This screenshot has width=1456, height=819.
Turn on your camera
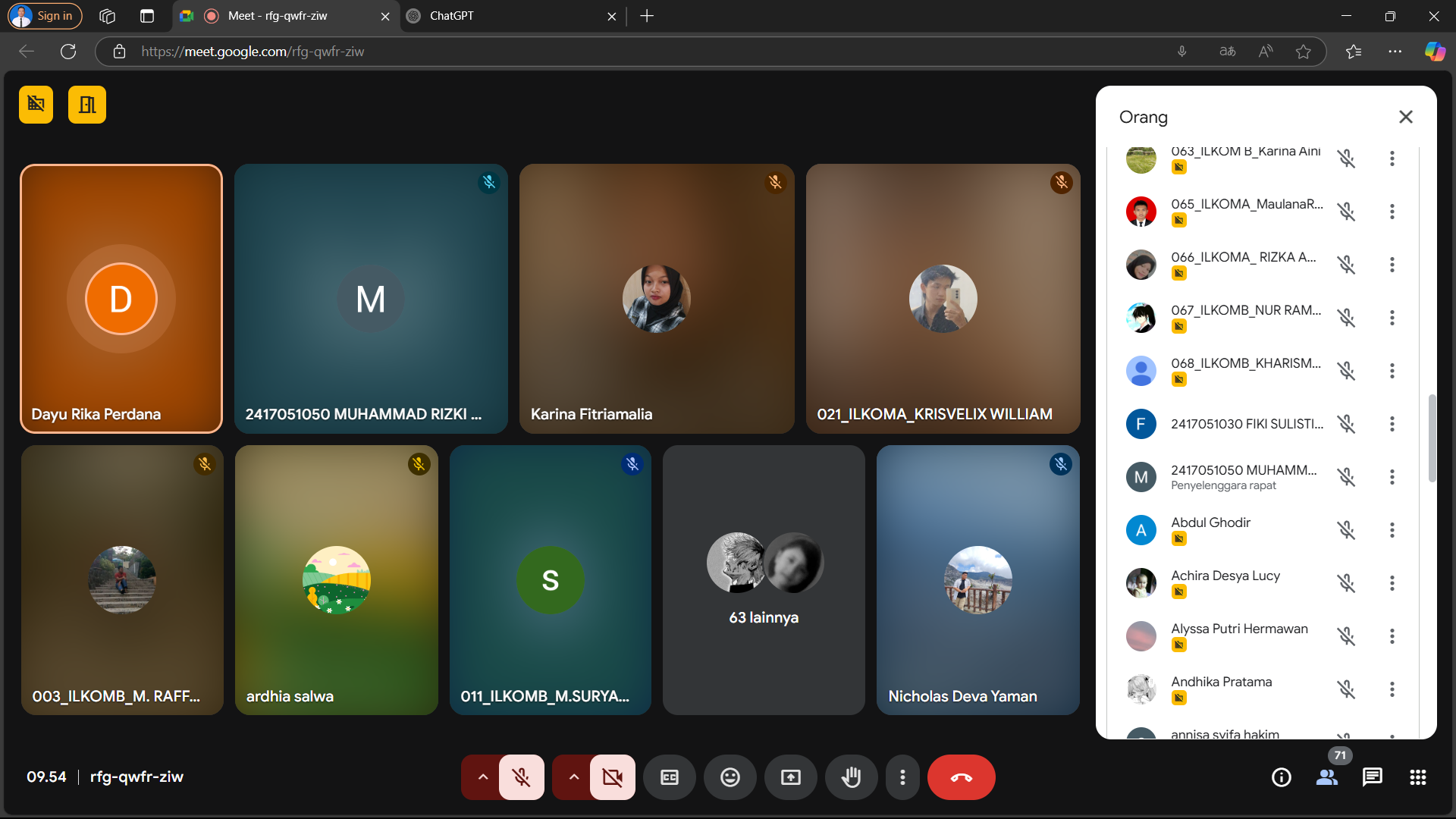pos(612,777)
